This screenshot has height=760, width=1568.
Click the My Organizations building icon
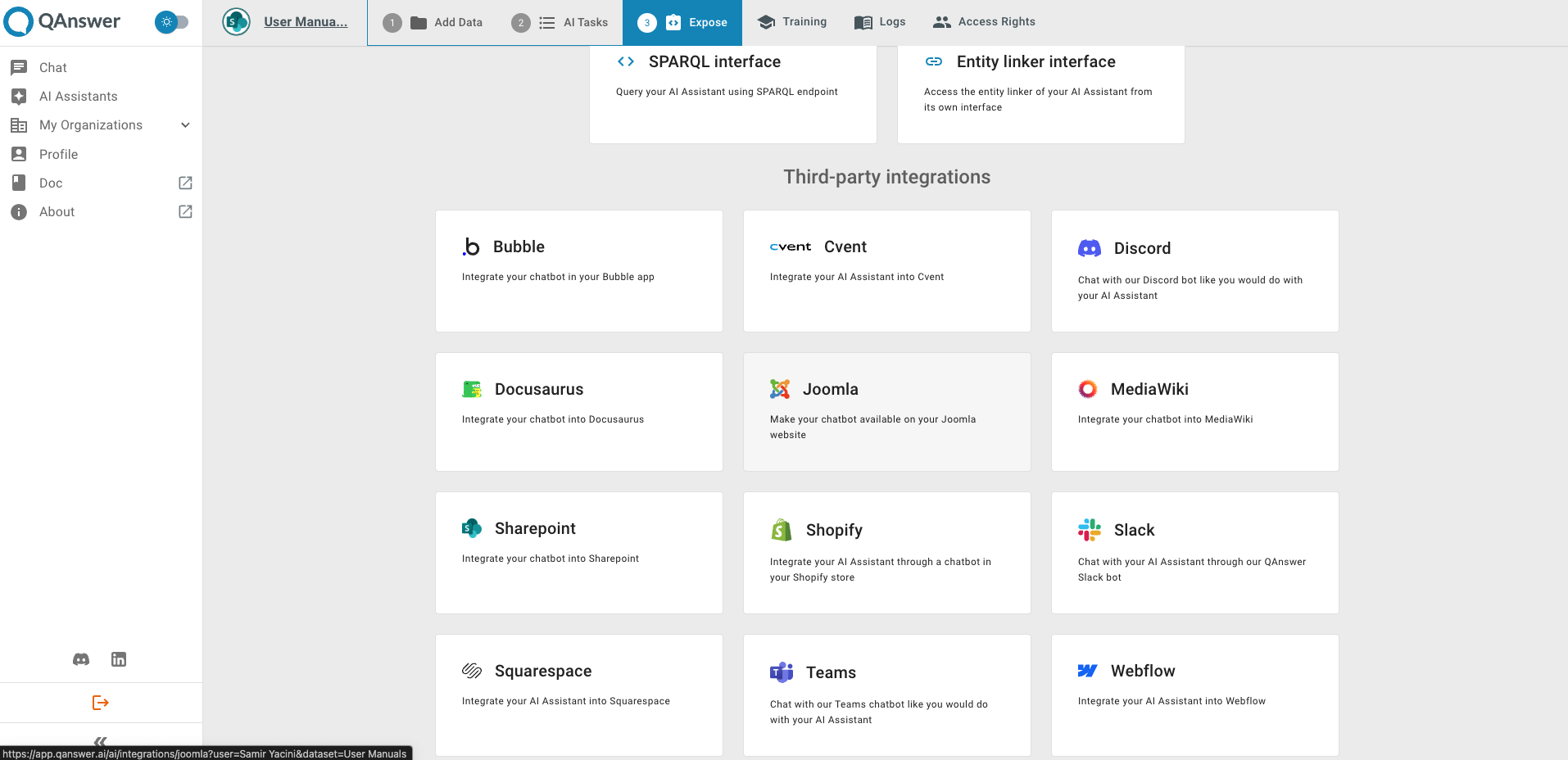click(19, 125)
